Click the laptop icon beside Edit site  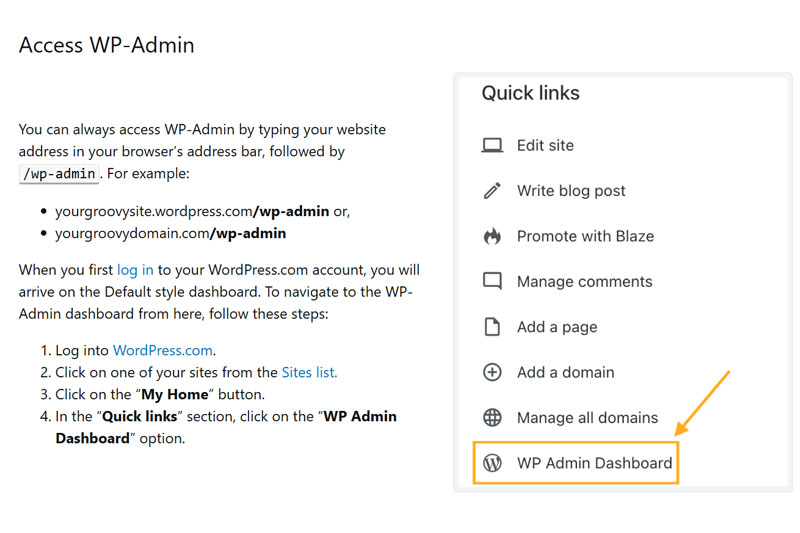492,145
